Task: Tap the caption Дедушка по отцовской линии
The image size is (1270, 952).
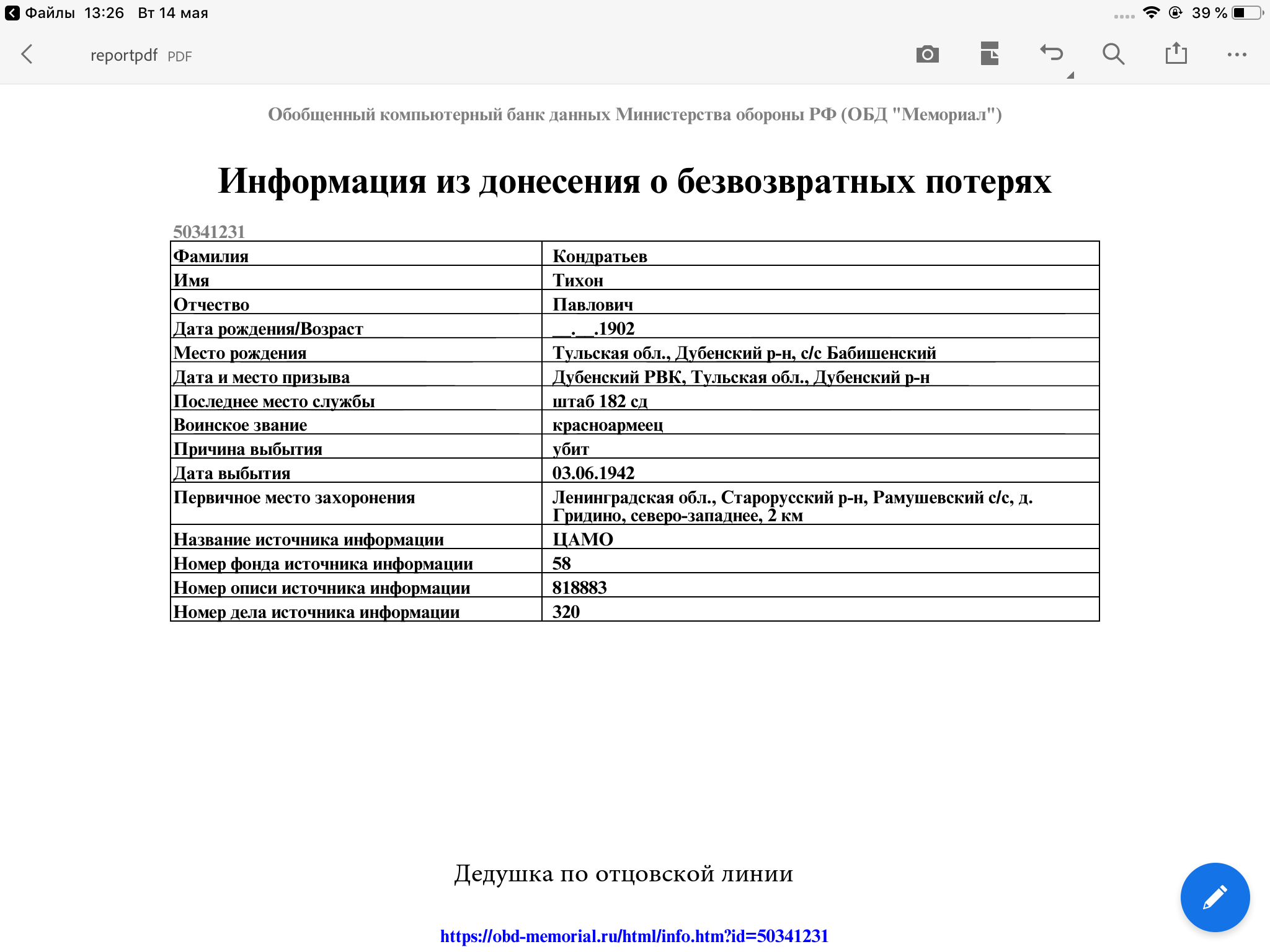Action: [x=623, y=873]
